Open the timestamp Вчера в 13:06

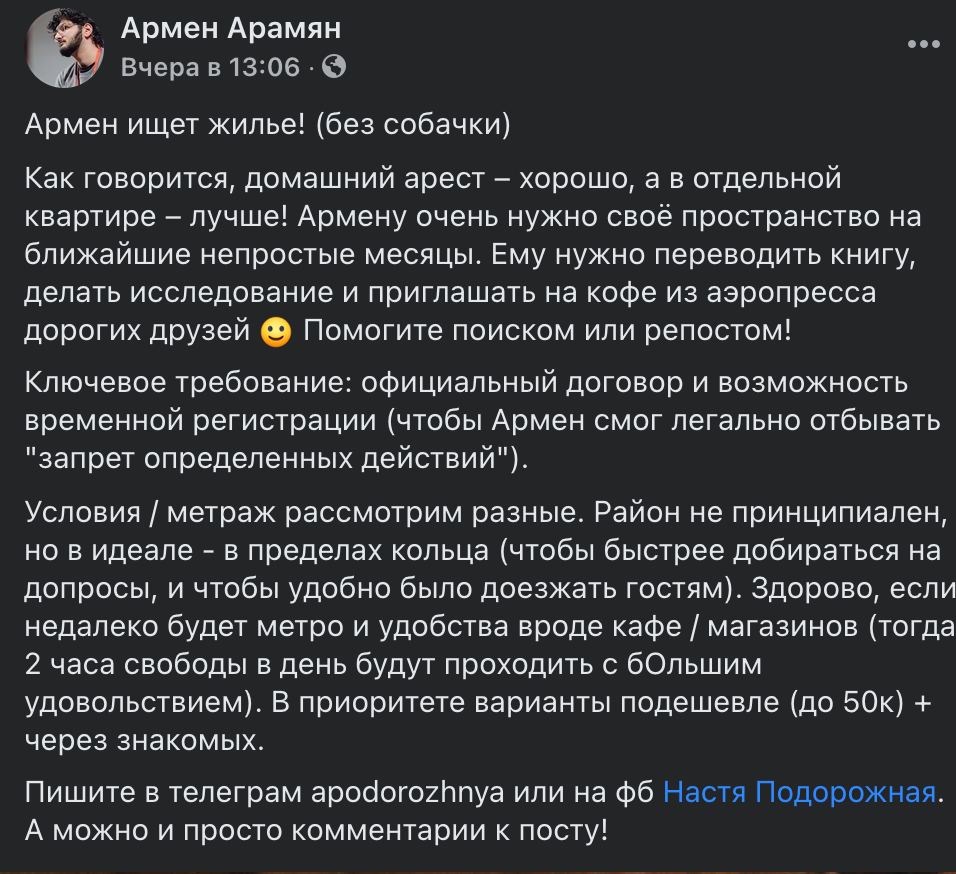tap(210, 67)
